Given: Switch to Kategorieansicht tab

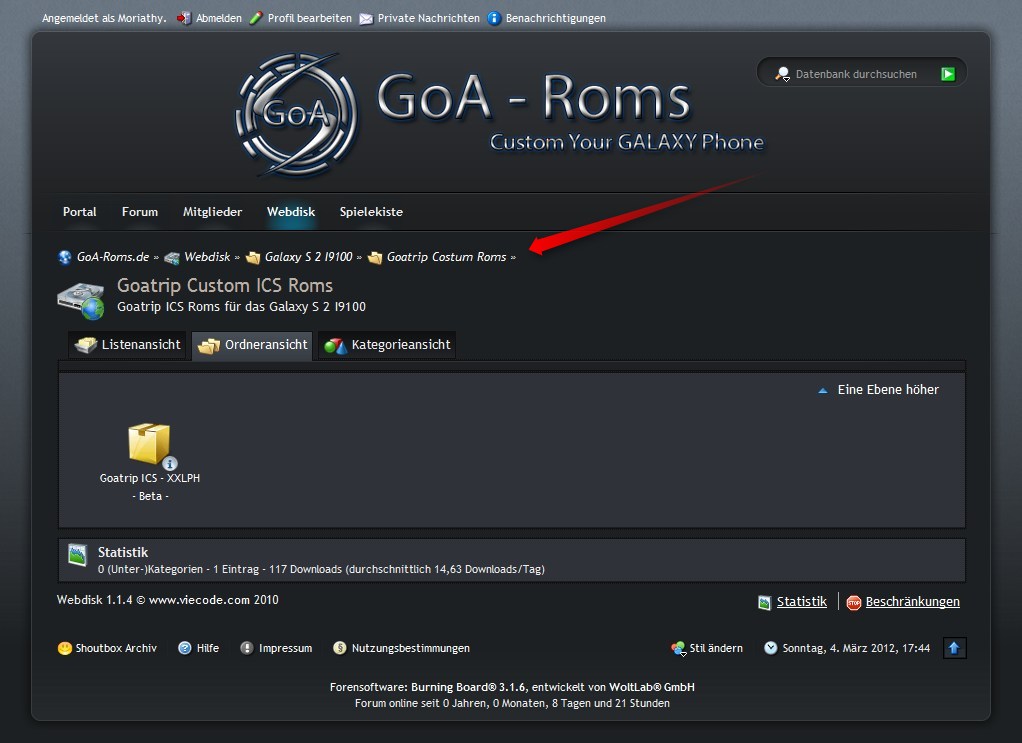Looking at the screenshot, I should (x=388, y=345).
